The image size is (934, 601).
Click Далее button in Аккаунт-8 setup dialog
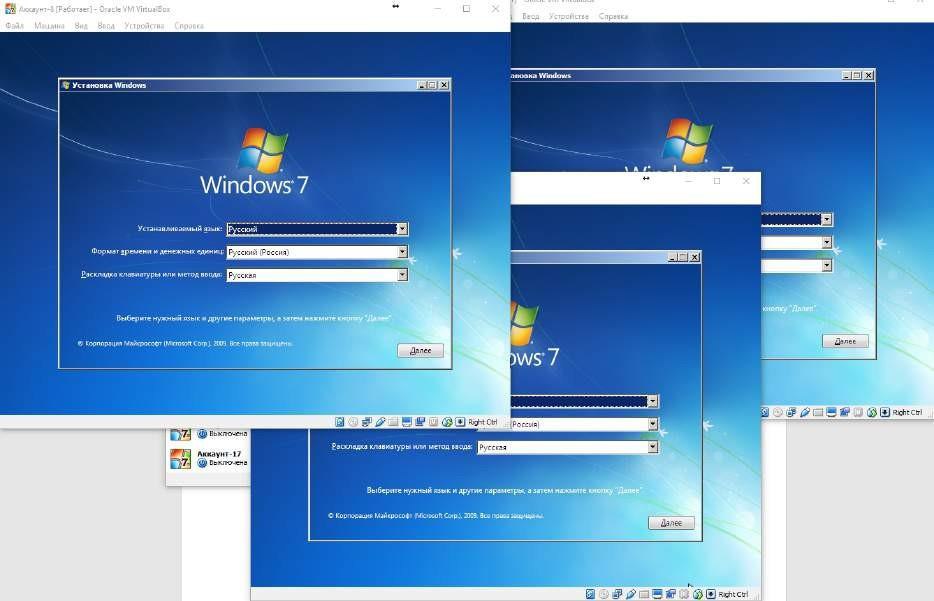coord(421,350)
